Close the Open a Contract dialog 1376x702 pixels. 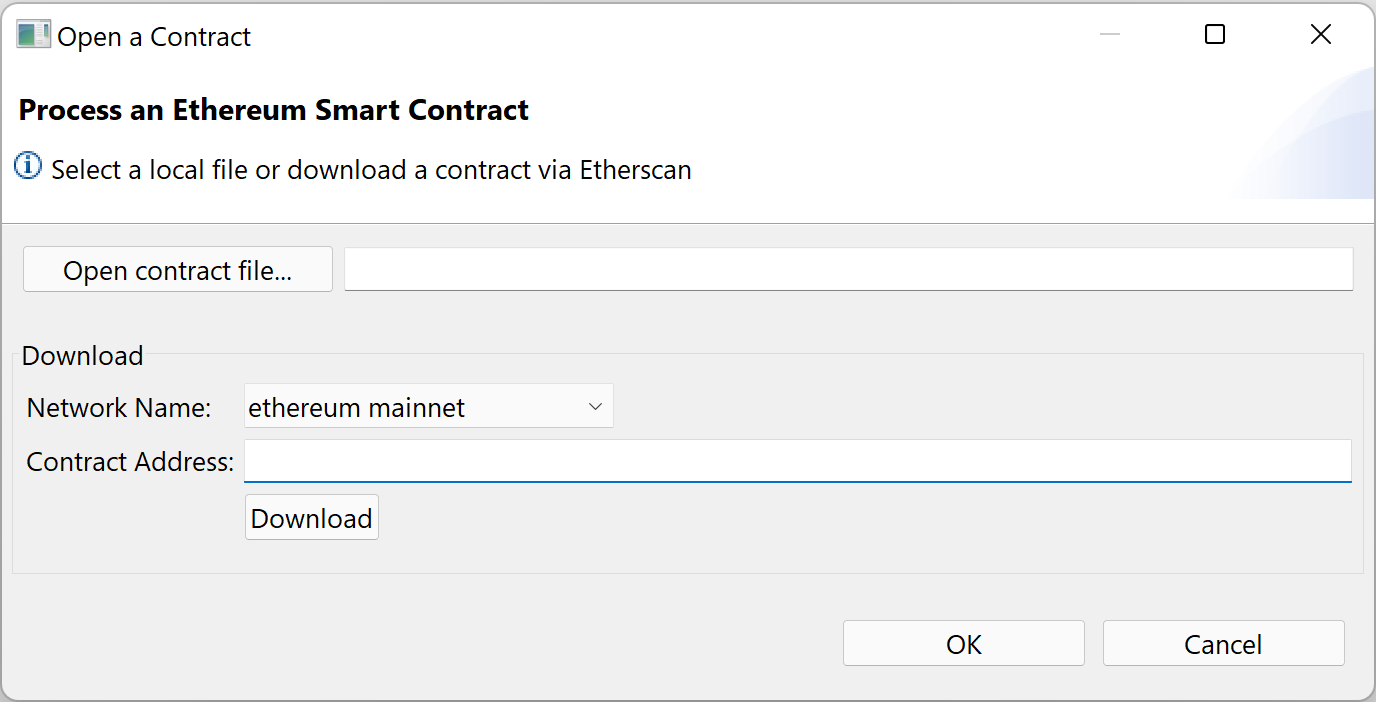[1321, 35]
